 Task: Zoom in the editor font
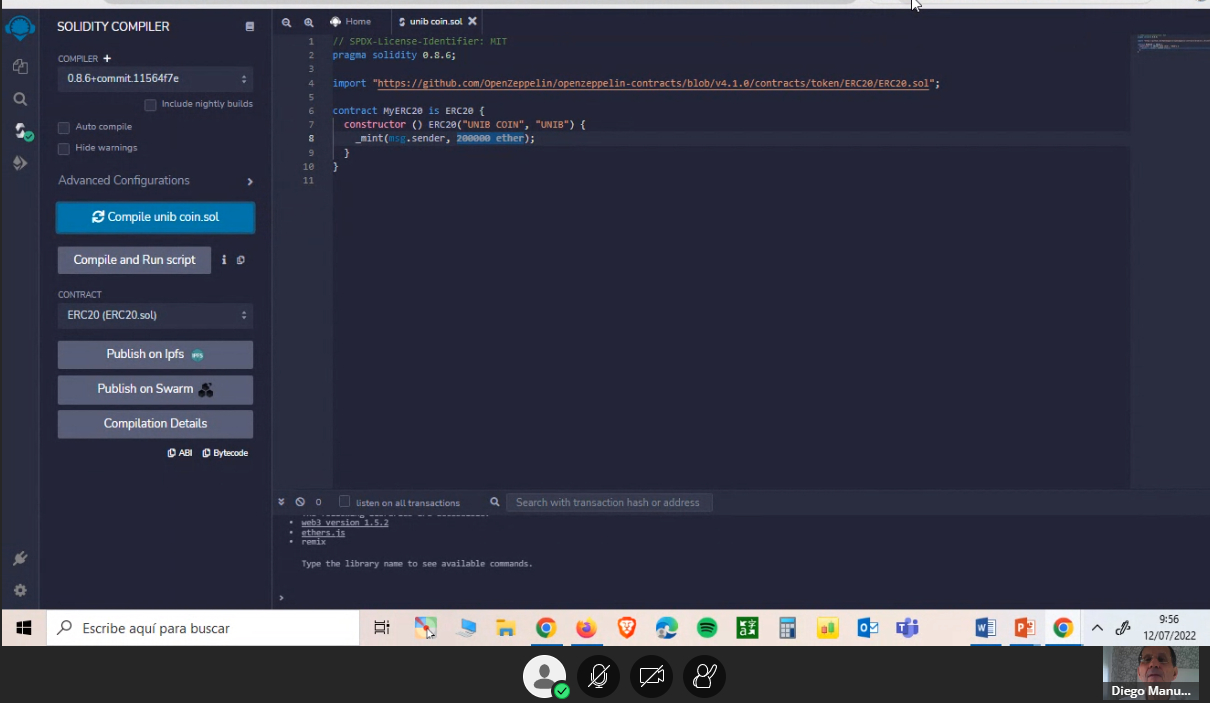pyautogui.click(x=309, y=21)
